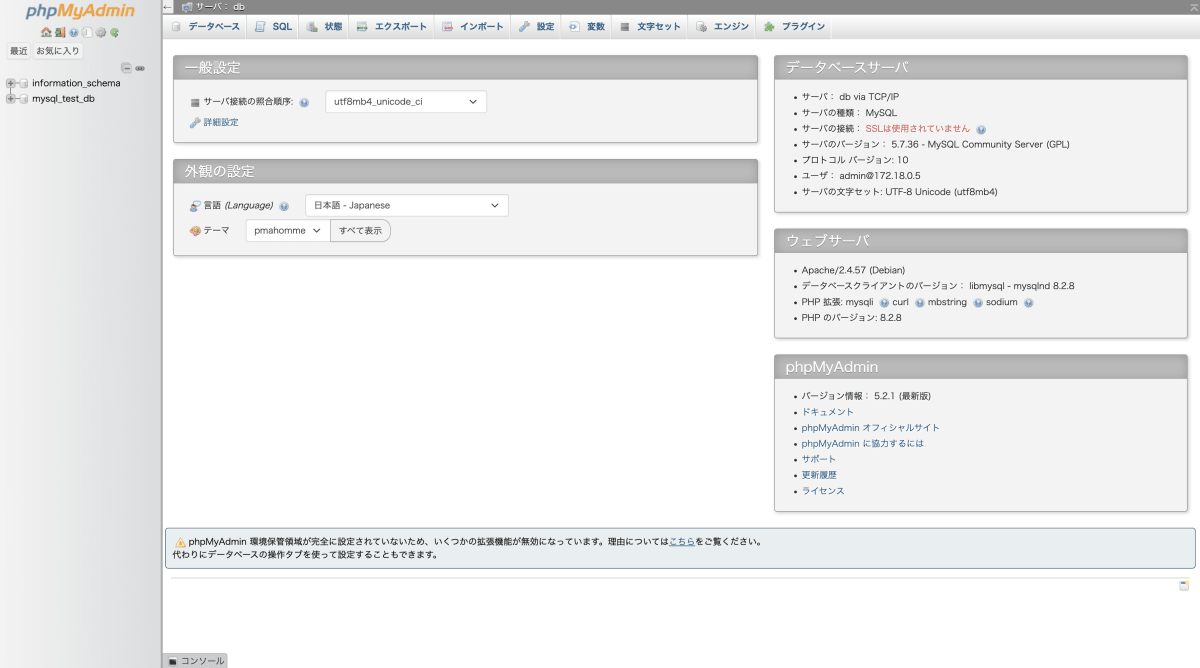Select mysql_test_db database name
Image resolution: width=1200 pixels, height=668 pixels.
point(63,99)
